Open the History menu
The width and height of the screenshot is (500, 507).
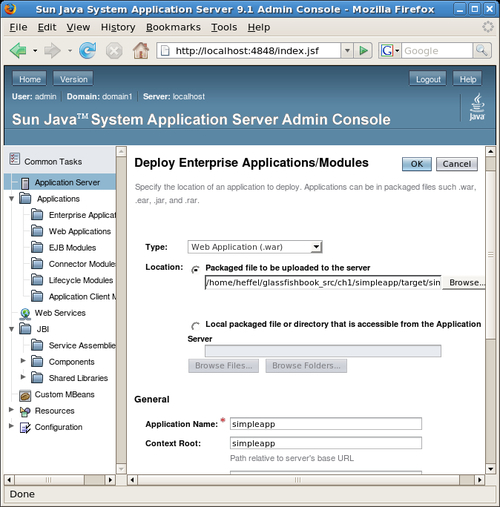[x=118, y=27]
